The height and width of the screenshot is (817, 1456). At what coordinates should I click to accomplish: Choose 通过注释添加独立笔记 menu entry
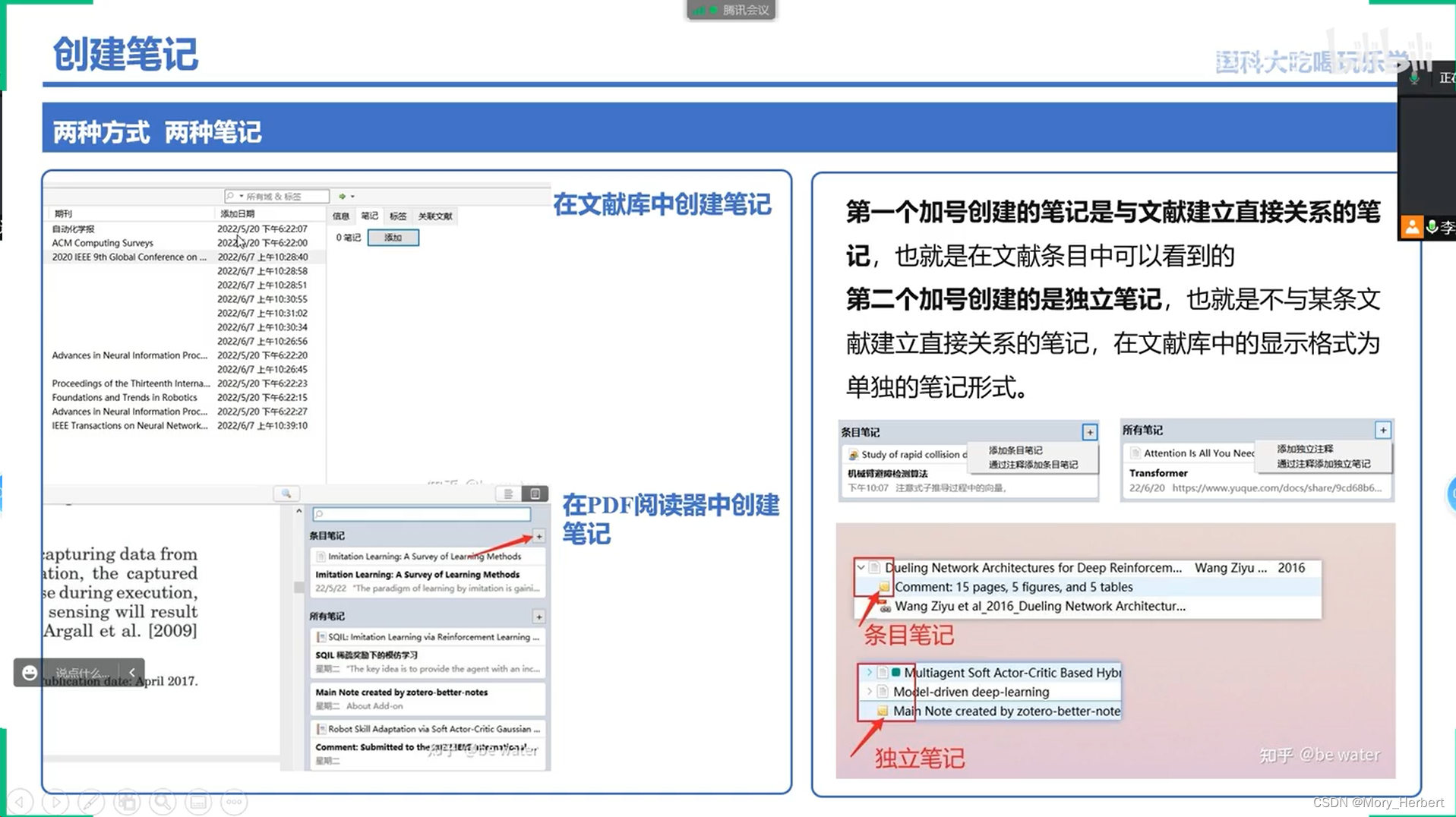(x=1324, y=464)
